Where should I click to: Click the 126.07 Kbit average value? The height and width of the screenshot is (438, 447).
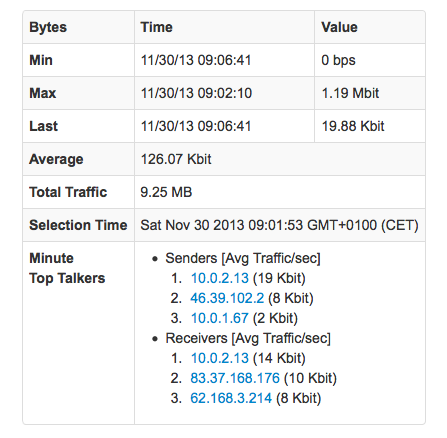(176, 159)
